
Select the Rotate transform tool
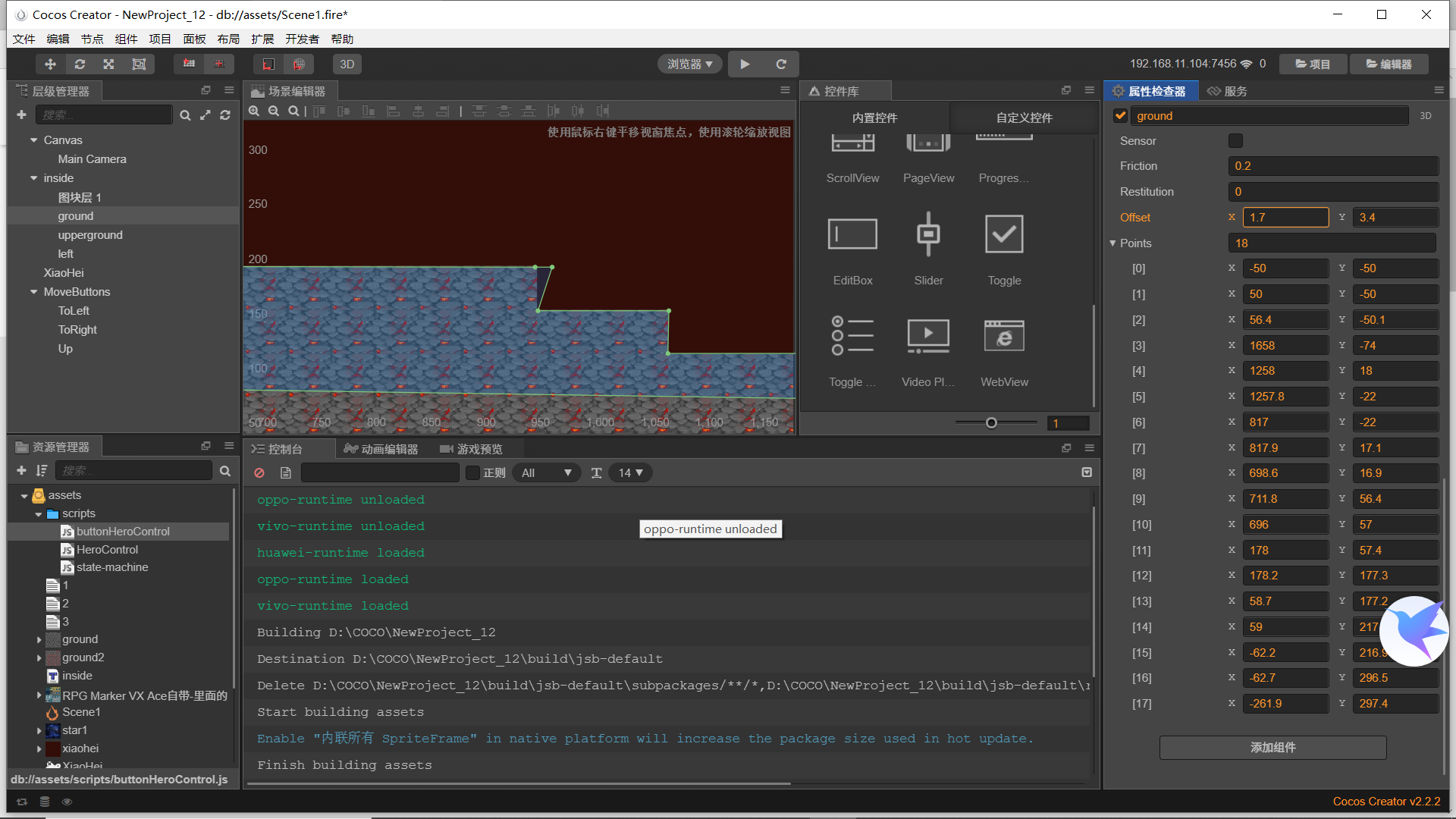click(x=80, y=64)
